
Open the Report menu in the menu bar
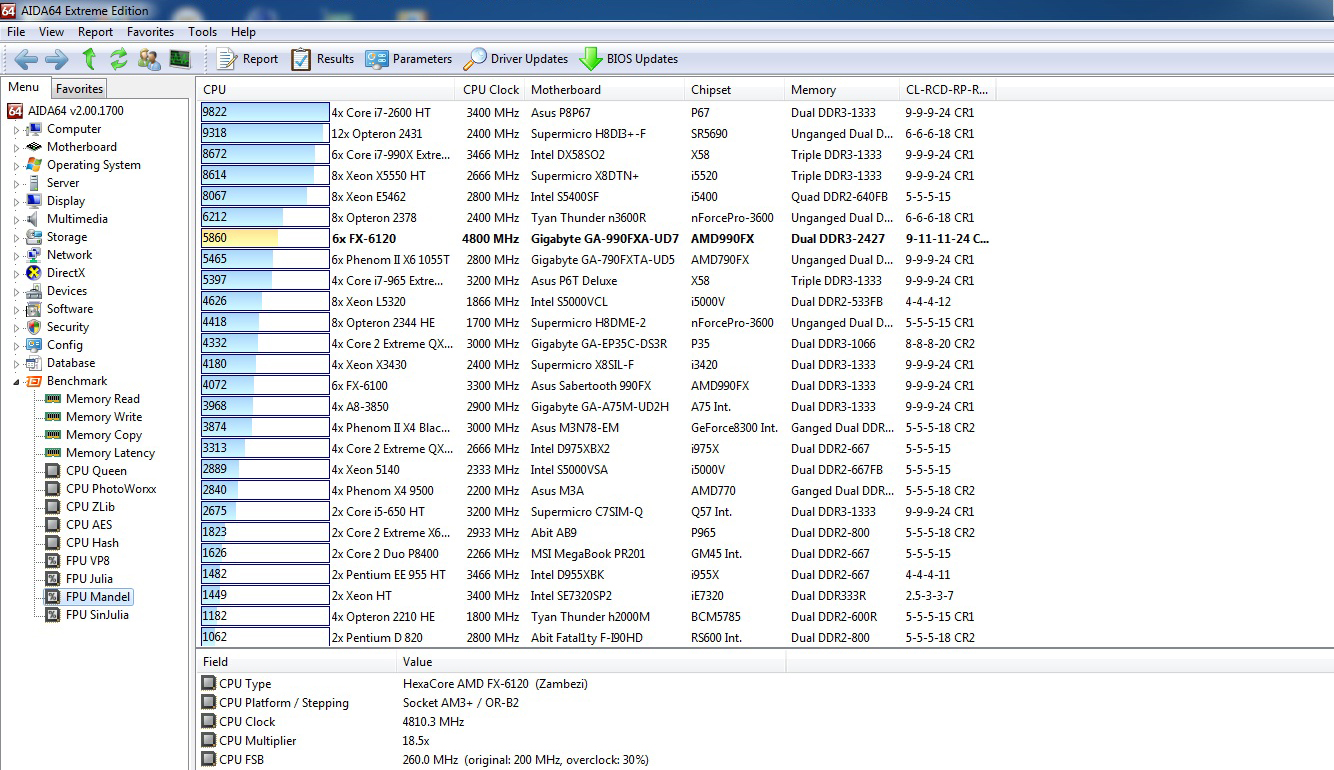point(96,32)
